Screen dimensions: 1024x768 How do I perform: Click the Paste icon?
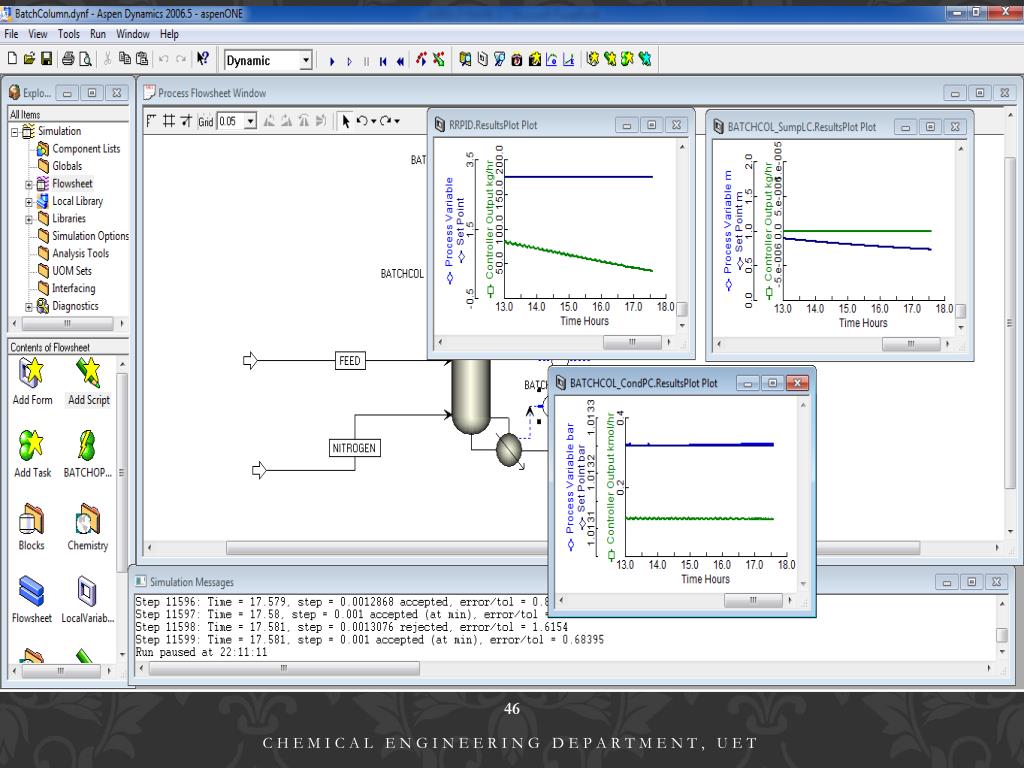click(x=142, y=59)
